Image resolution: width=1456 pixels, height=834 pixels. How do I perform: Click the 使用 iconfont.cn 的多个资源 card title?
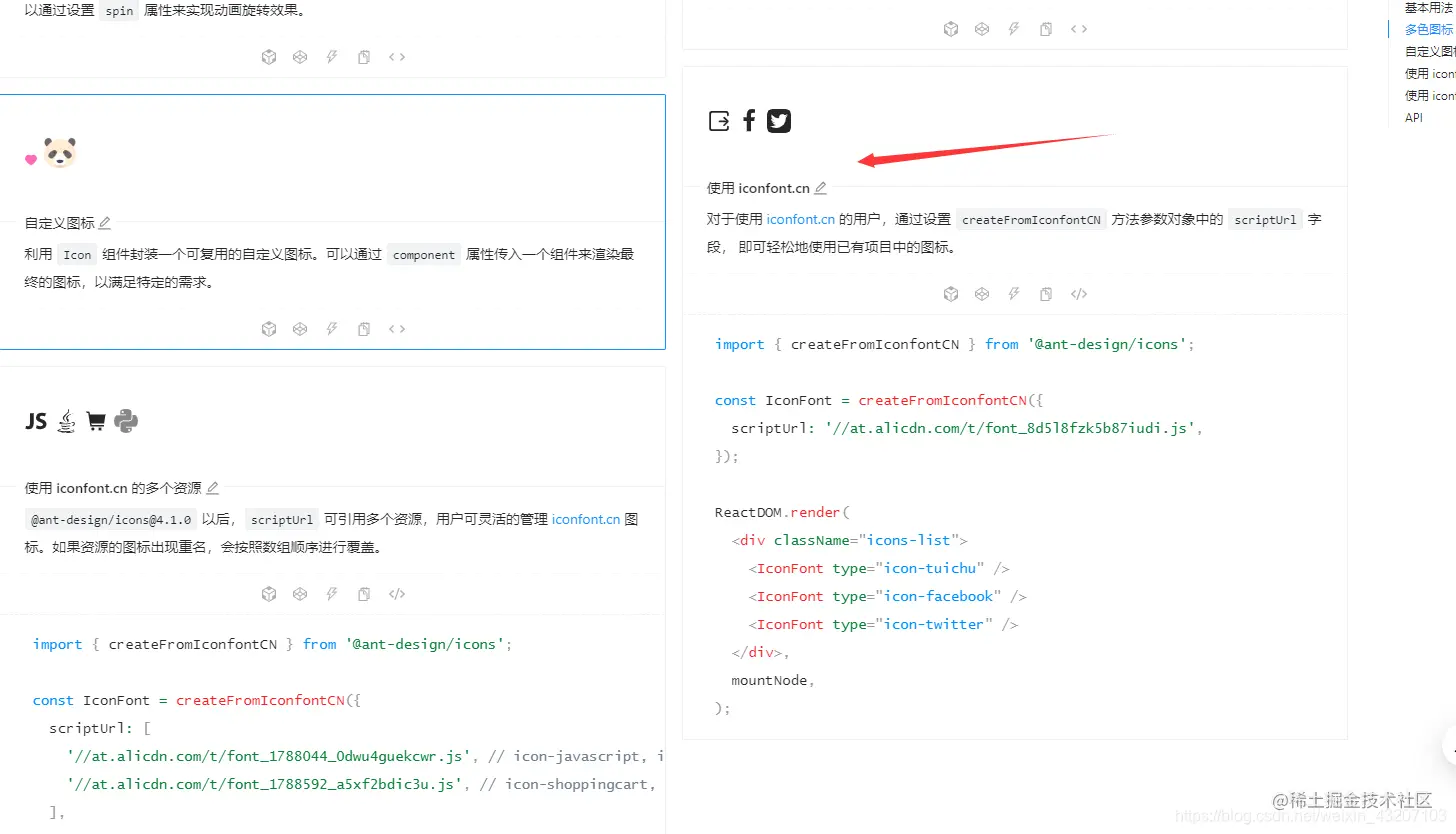[x=113, y=488]
